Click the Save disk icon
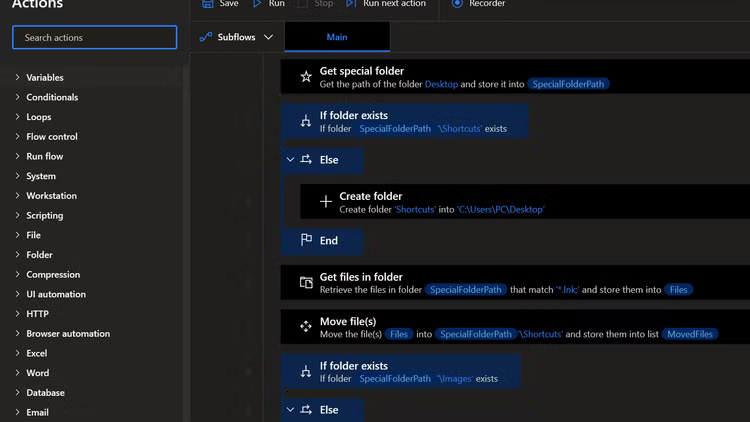This screenshot has height=422, width=750. (207, 4)
